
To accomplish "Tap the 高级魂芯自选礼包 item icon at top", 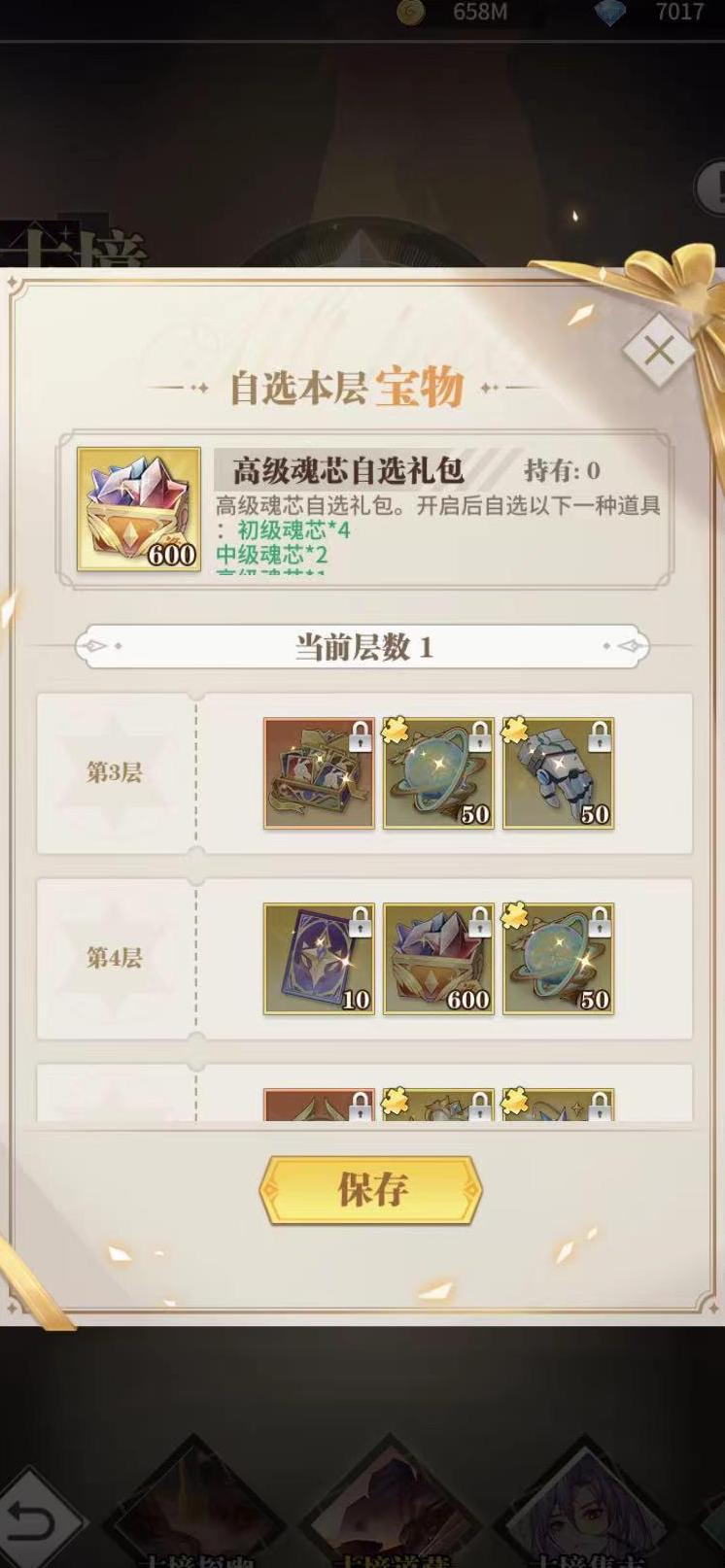I will pos(139,509).
